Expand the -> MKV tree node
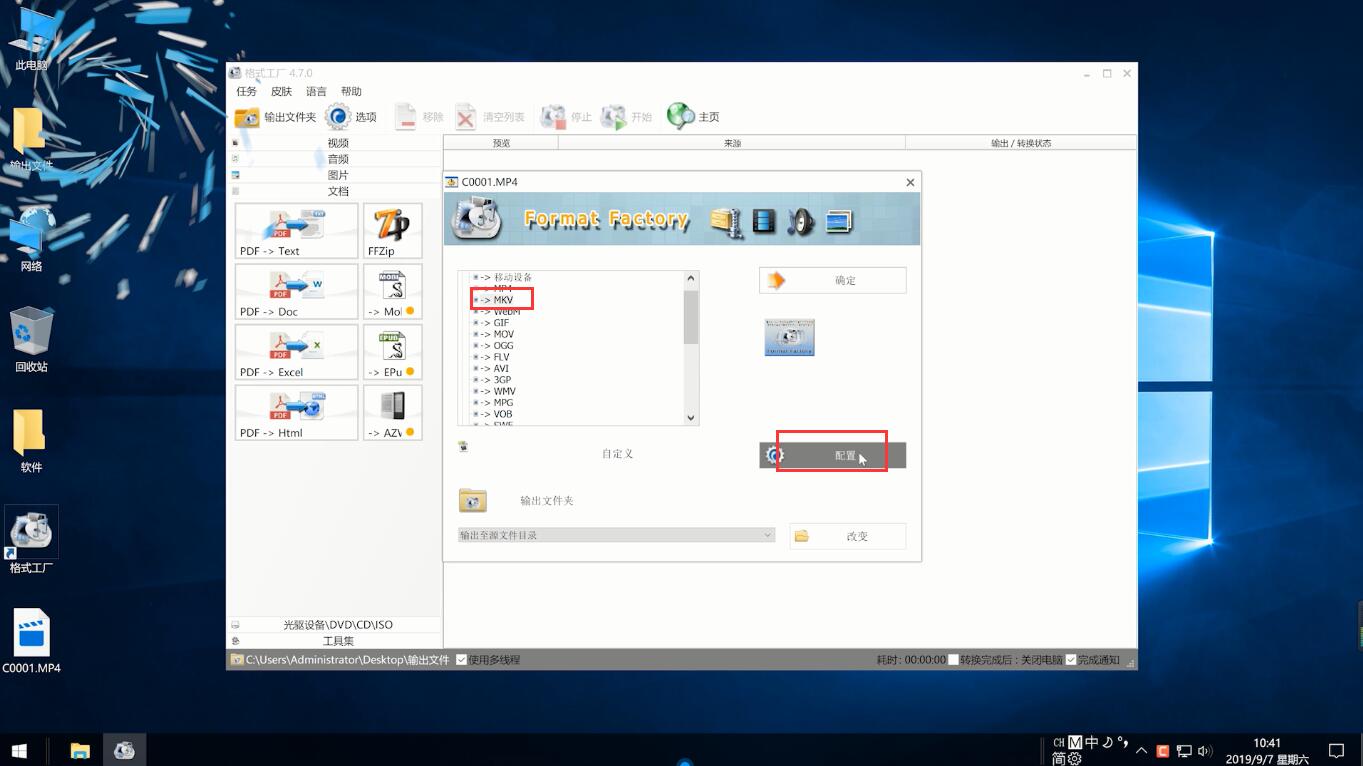The height and width of the screenshot is (766, 1363). click(x=476, y=300)
